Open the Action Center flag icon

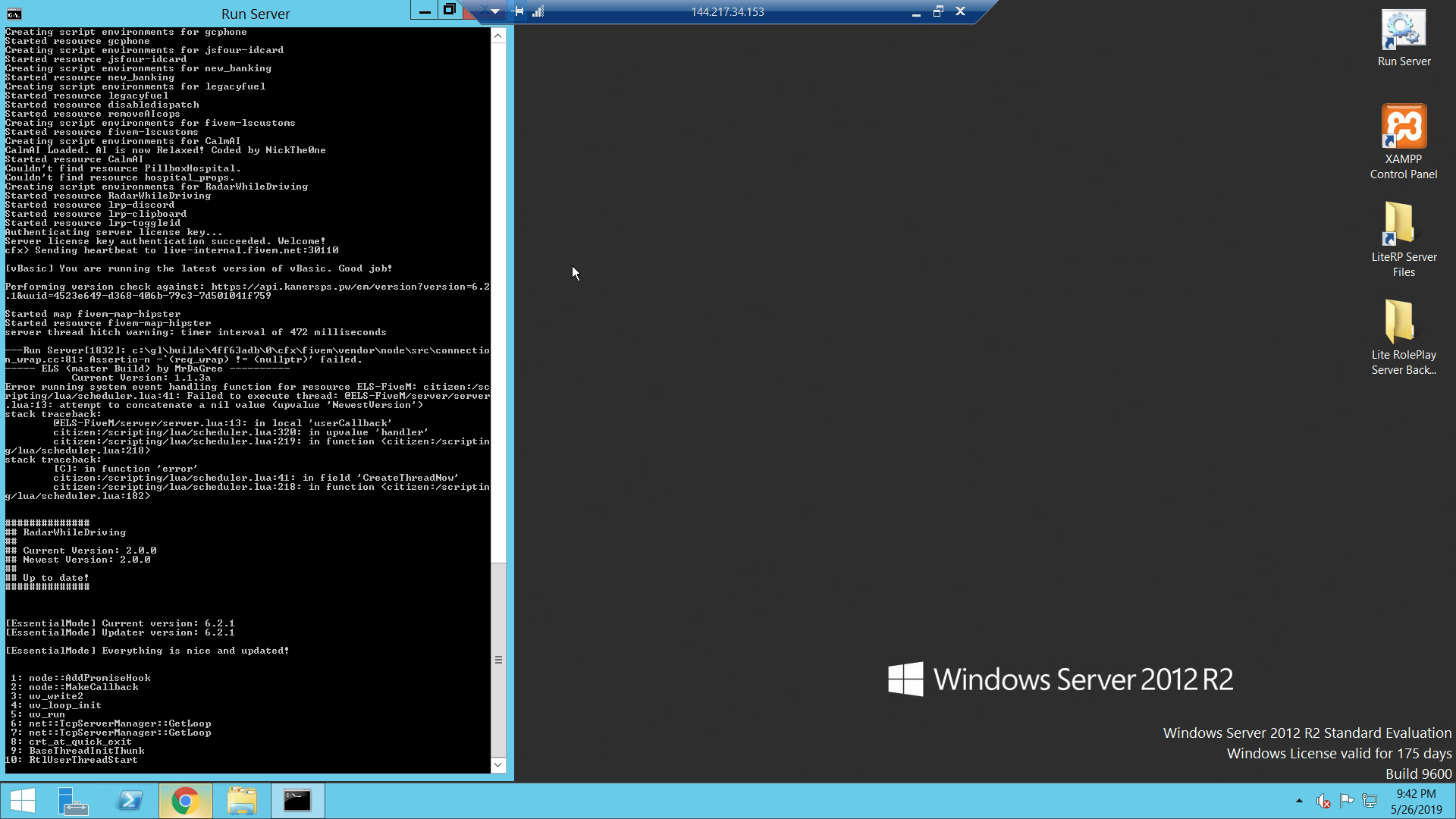1347,801
